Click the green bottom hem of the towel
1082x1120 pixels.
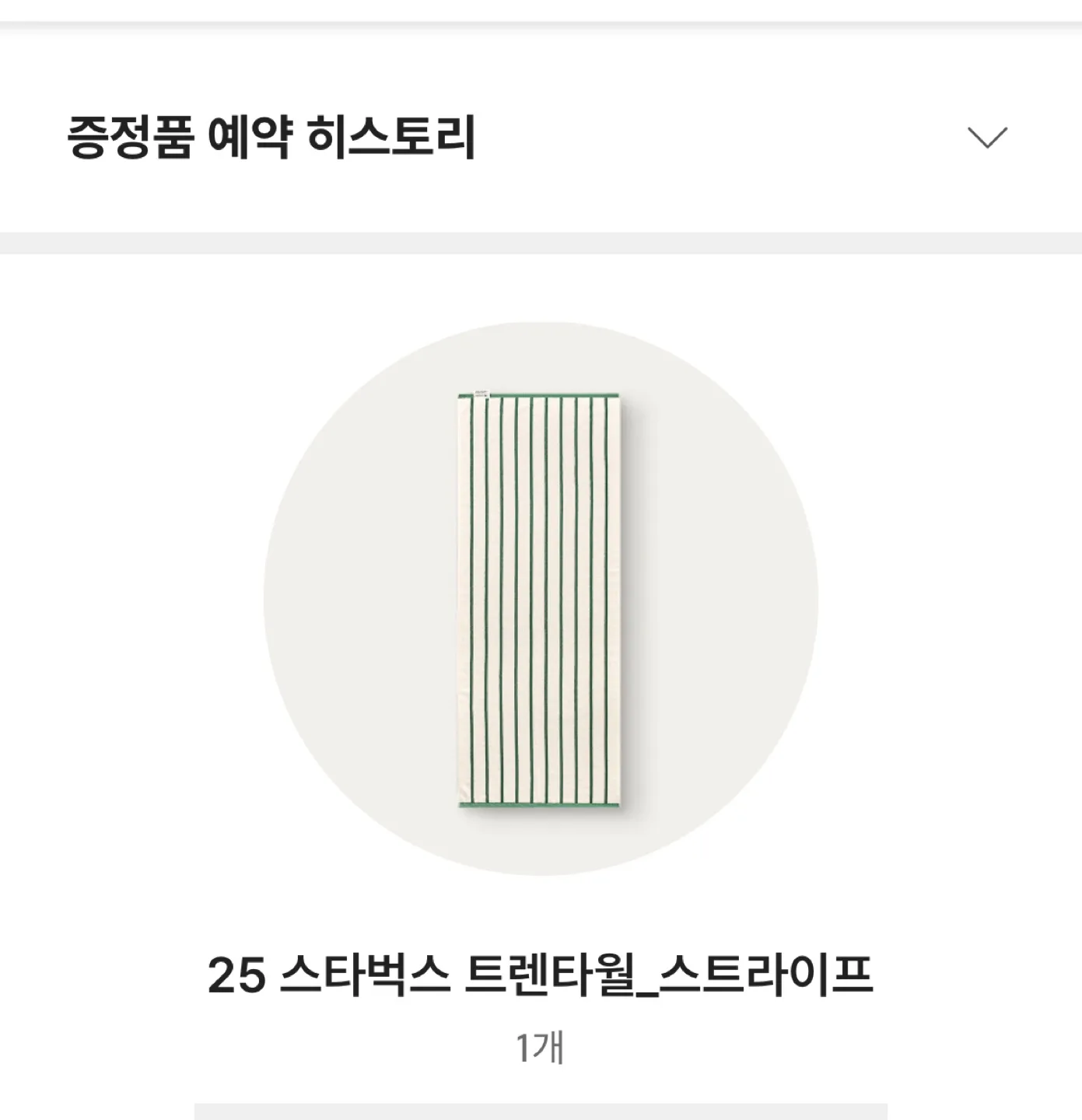coord(541,804)
